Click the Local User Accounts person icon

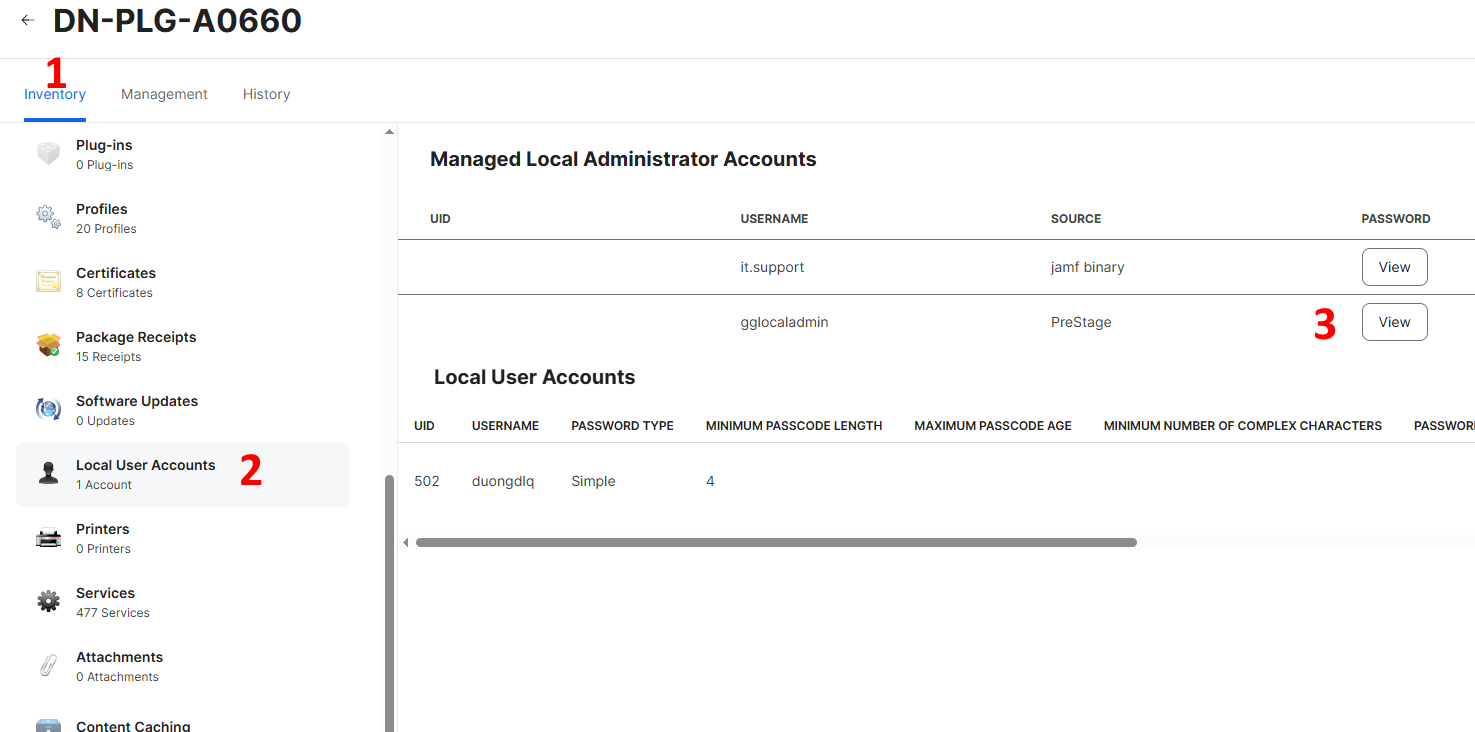click(48, 474)
